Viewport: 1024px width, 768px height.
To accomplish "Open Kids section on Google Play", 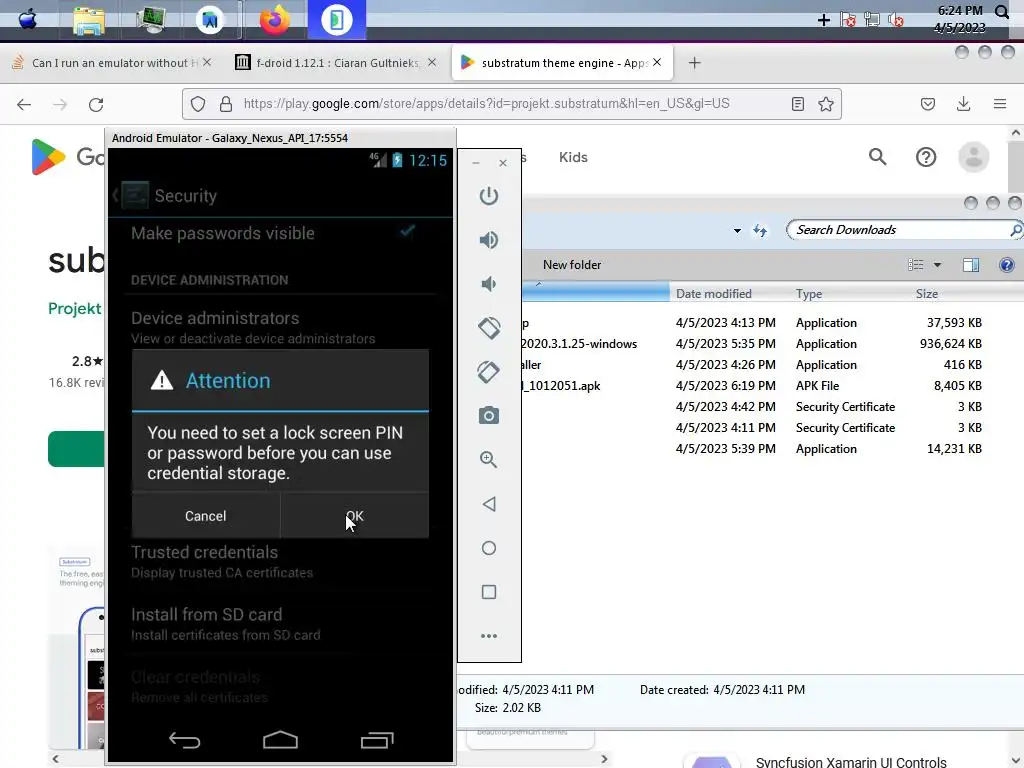I will [x=573, y=157].
